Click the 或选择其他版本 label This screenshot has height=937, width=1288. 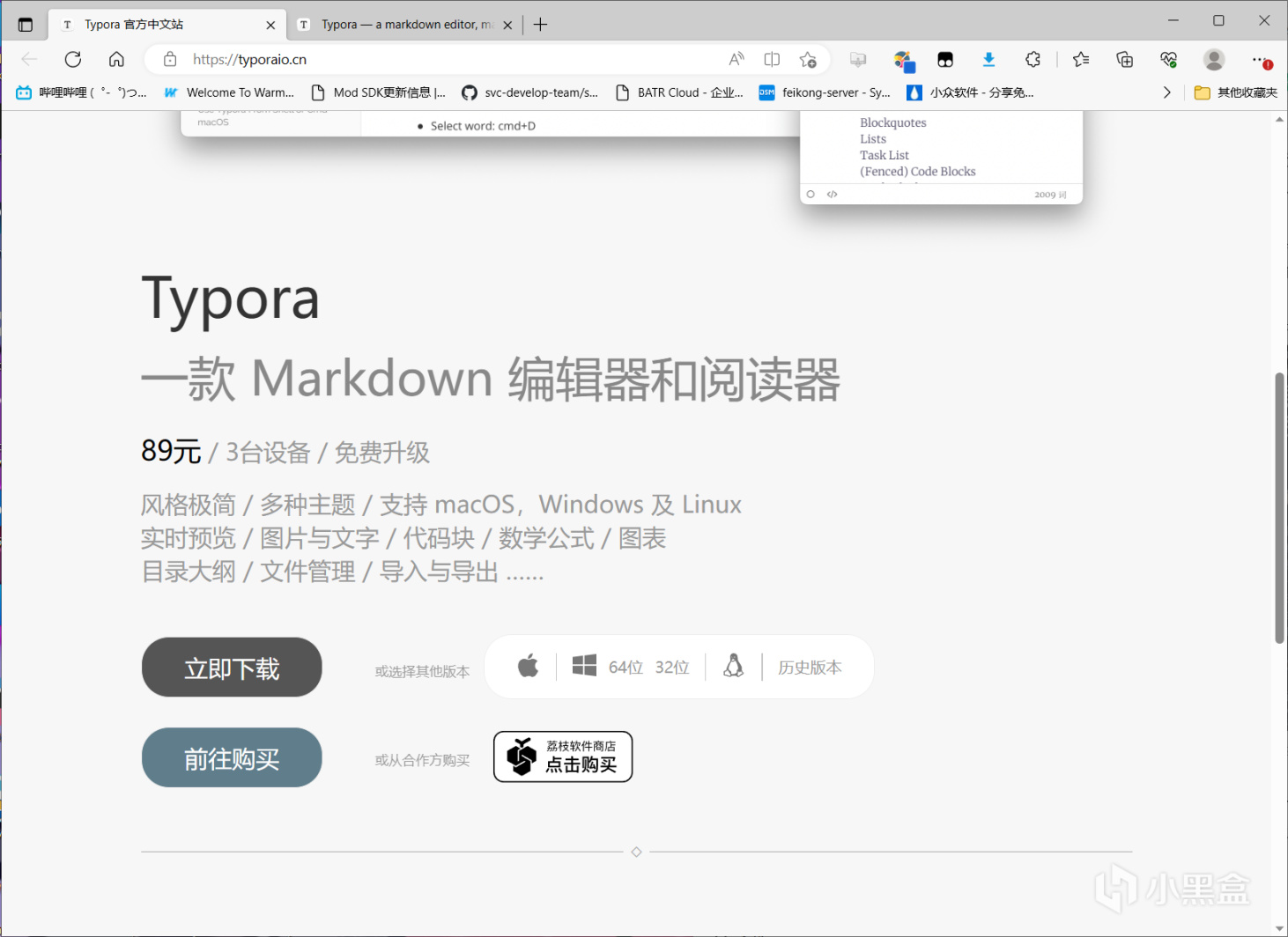422,671
